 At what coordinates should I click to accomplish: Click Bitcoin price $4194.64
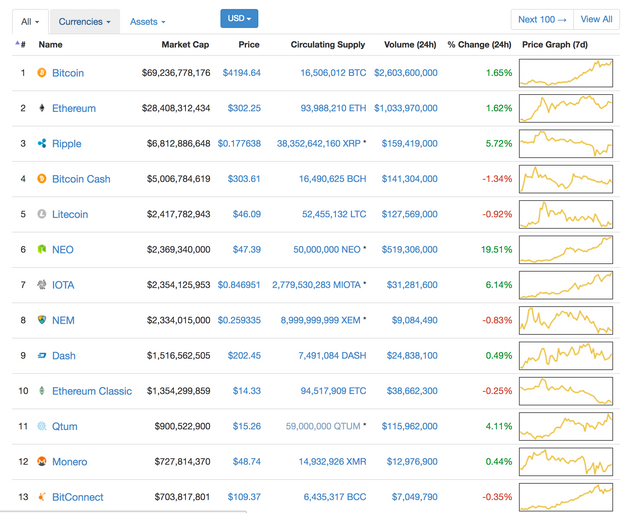coord(242,73)
